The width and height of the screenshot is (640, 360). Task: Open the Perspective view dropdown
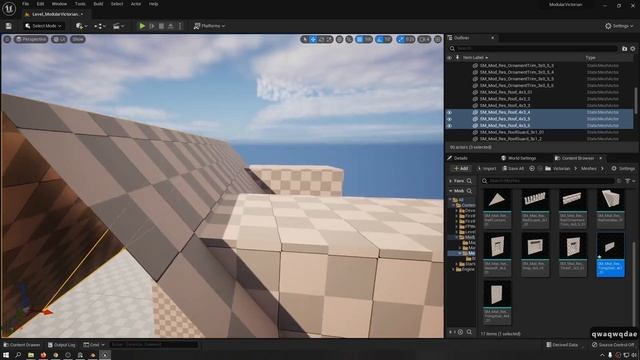[x=31, y=39]
